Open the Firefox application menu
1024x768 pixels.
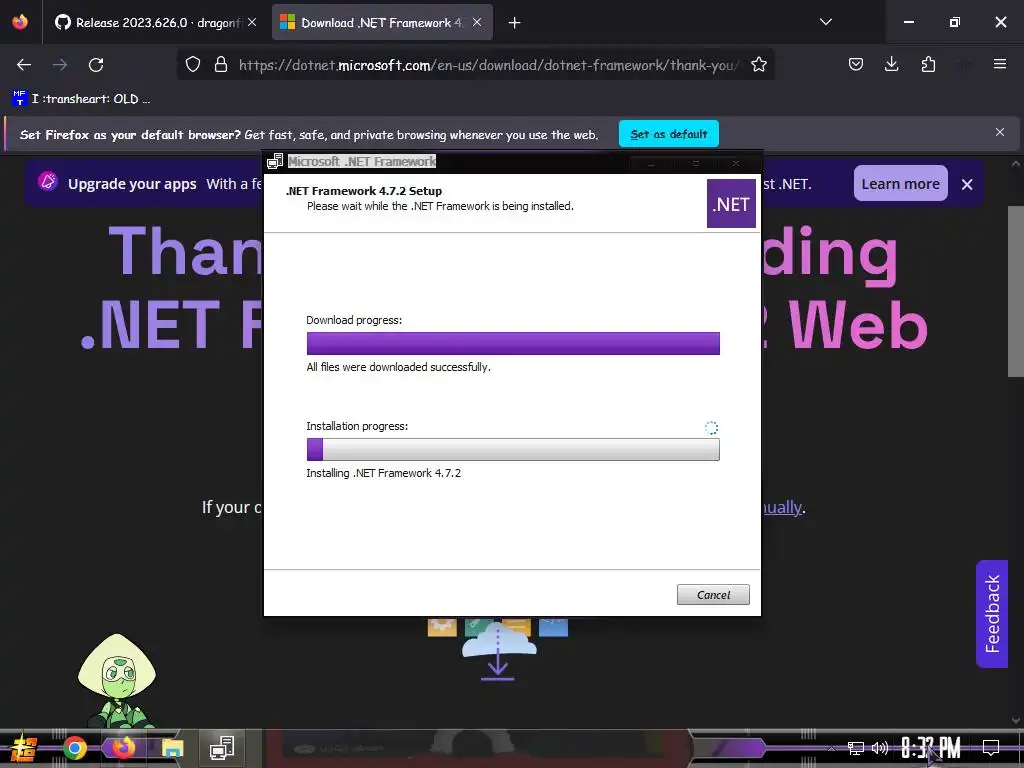(x=1000, y=64)
